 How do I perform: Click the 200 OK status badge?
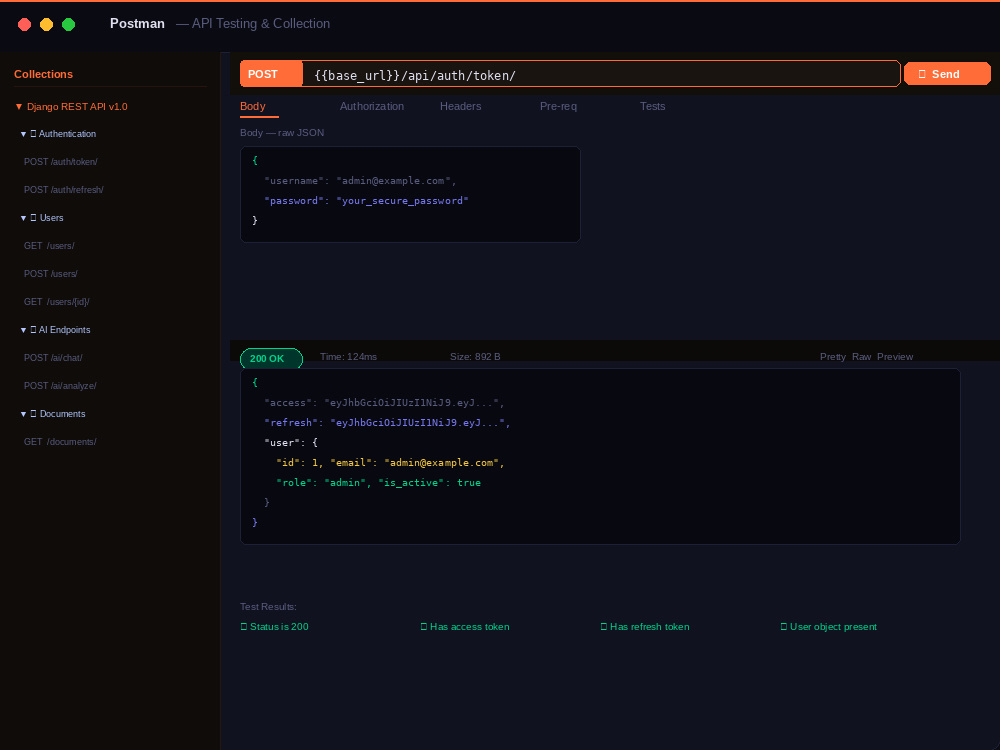[x=271, y=358]
